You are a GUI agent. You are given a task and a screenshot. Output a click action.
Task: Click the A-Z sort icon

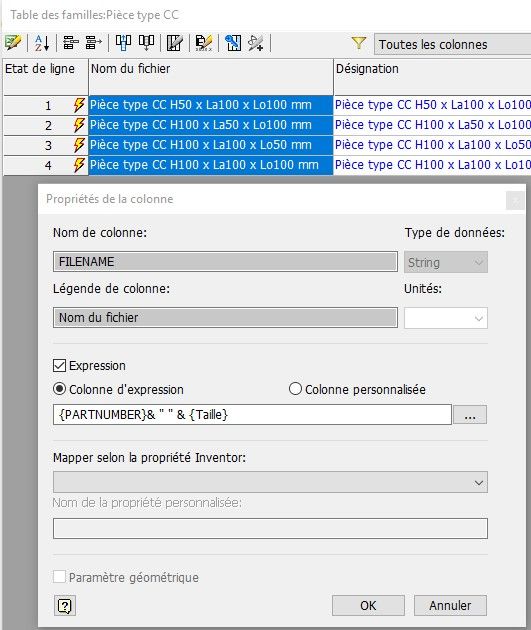(41, 43)
